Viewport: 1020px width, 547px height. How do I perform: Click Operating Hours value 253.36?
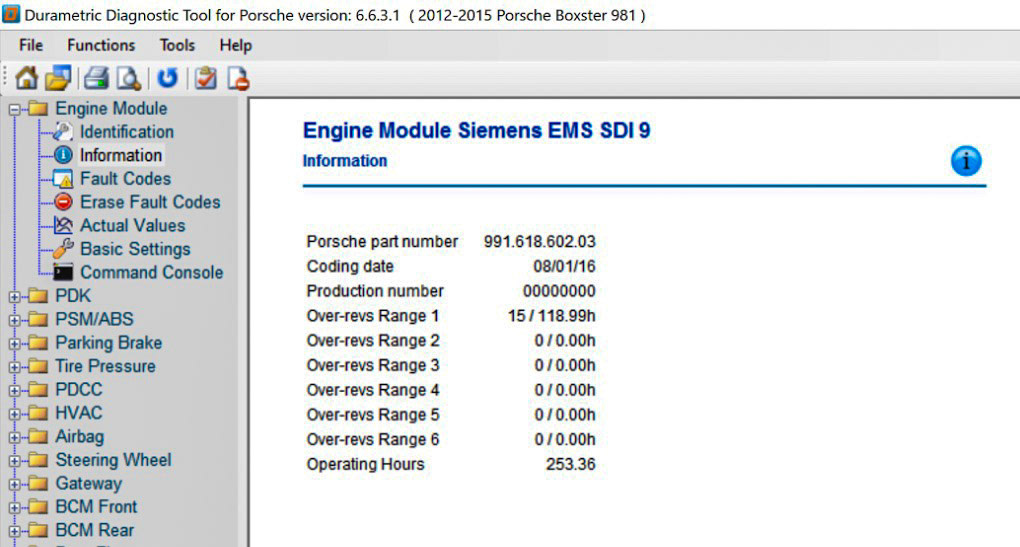(x=570, y=464)
